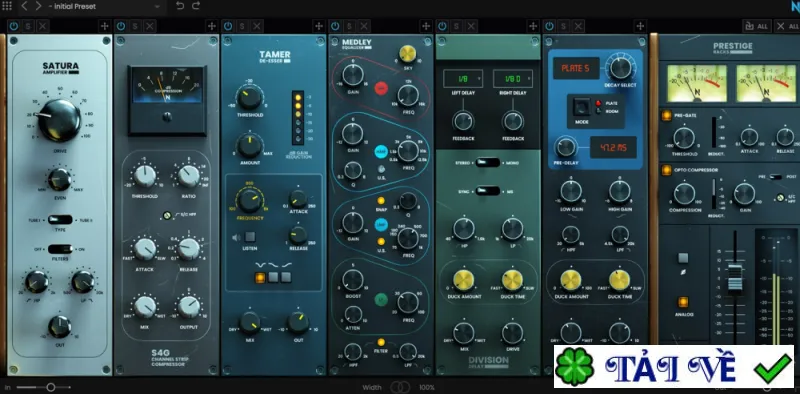Screen dimensions: 800x394
Task: Enable the Prestige PRE-GATE button
Action: [666, 116]
